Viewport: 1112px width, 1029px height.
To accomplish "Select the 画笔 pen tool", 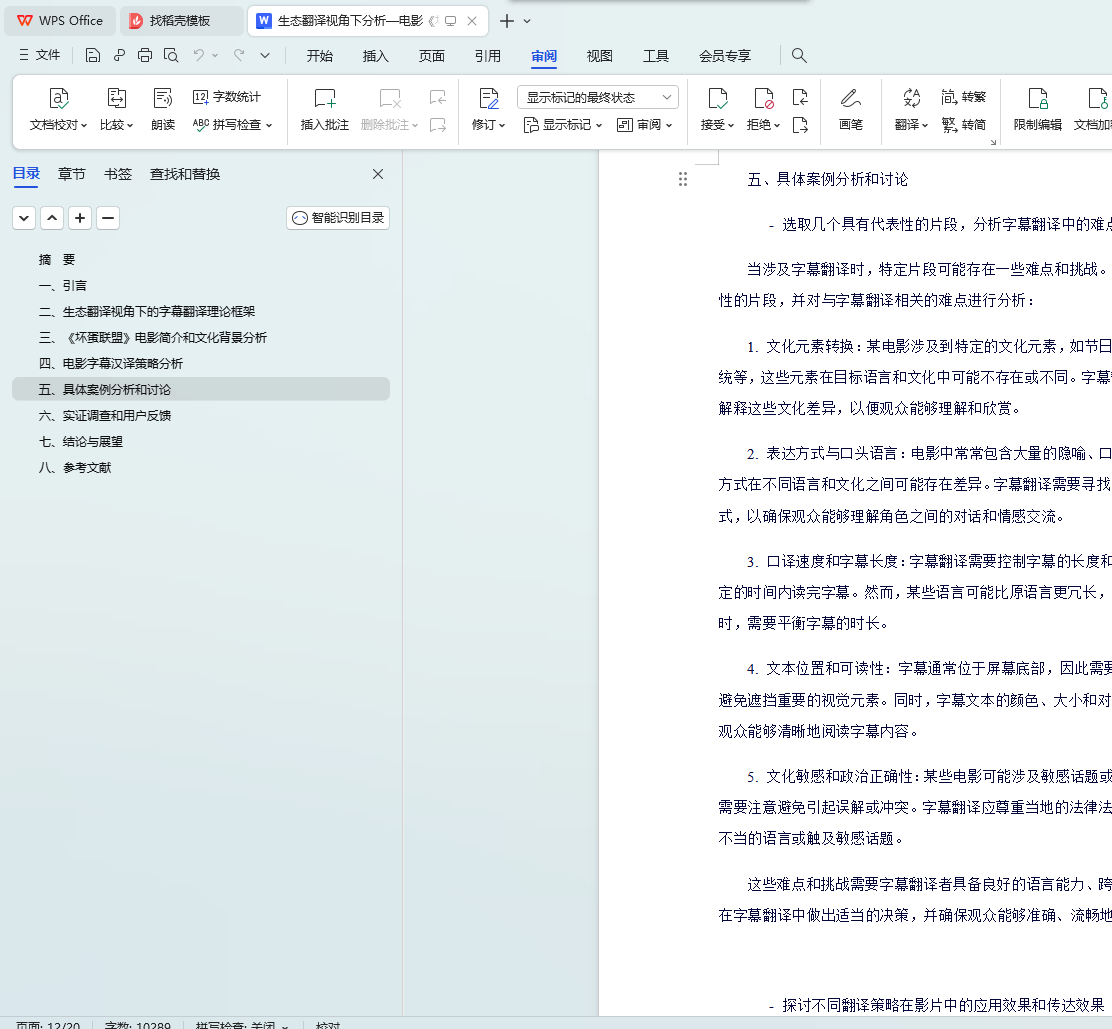I will click(x=850, y=110).
